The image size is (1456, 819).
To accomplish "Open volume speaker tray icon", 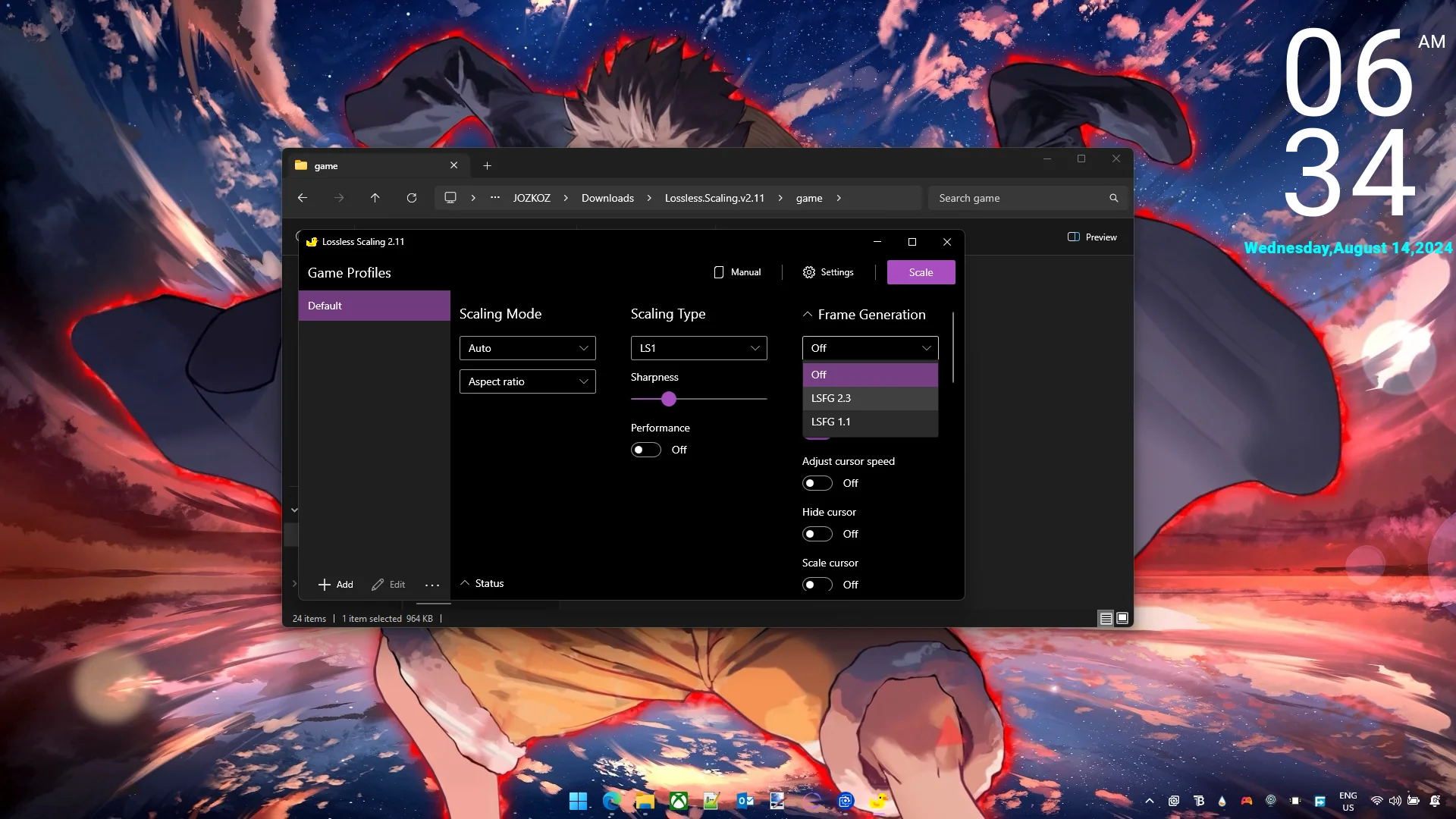I will (1395, 801).
